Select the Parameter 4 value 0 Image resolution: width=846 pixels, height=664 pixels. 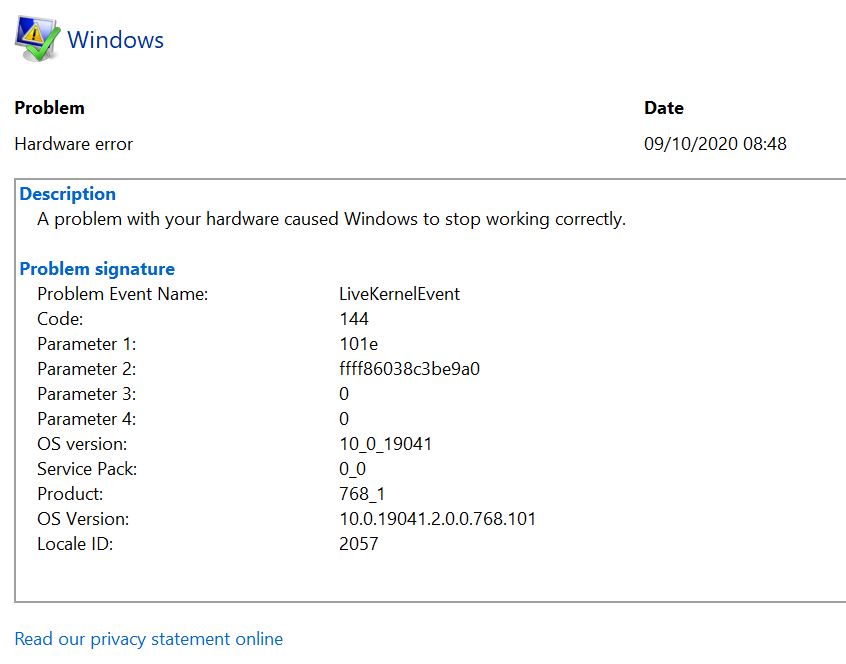tap(344, 419)
